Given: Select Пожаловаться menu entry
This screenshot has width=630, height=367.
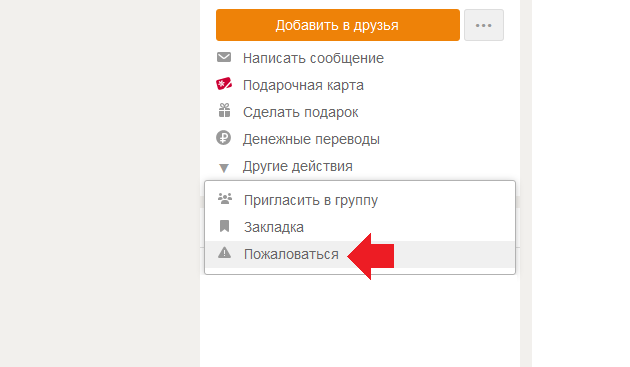Looking at the screenshot, I should [x=291, y=254].
